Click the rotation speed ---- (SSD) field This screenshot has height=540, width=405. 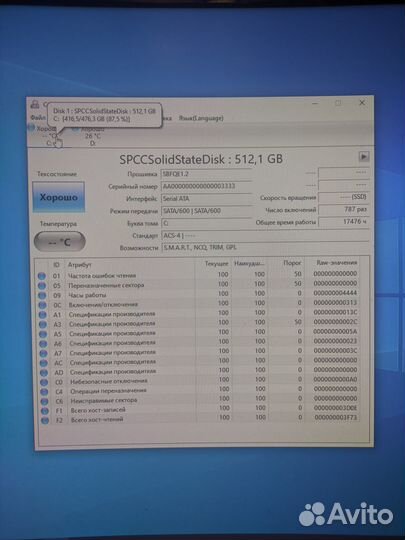[343, 197]
